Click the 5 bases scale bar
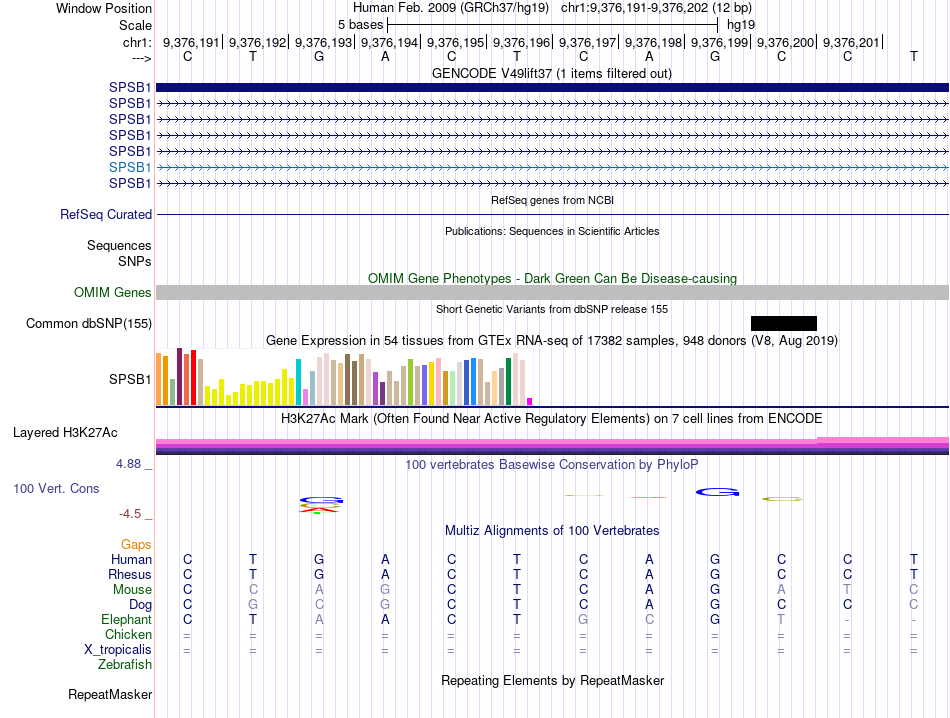950x718 pixels. pos(552,25)
